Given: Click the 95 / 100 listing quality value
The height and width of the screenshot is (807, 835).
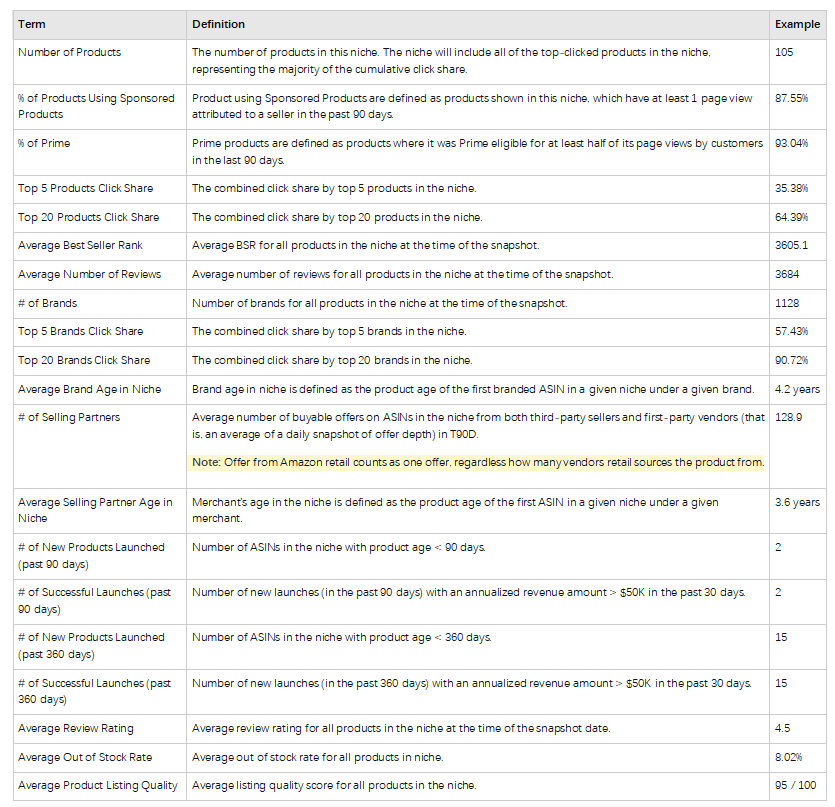Looking at the screenshot, I should click(x=797, y=785).
